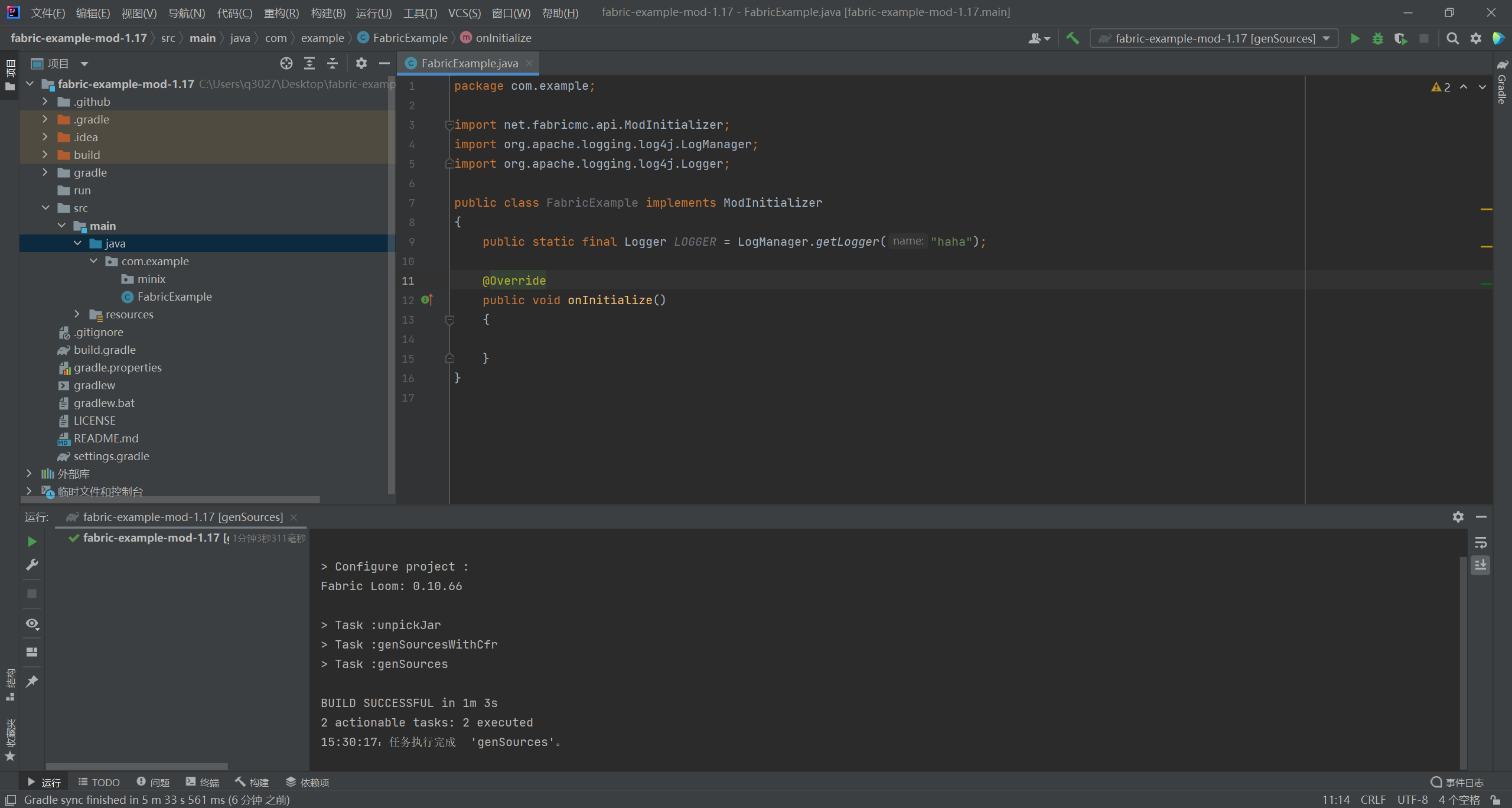Toggle soft-wrap in run console
1512x808 pixels.
(x=1481, y=543)
